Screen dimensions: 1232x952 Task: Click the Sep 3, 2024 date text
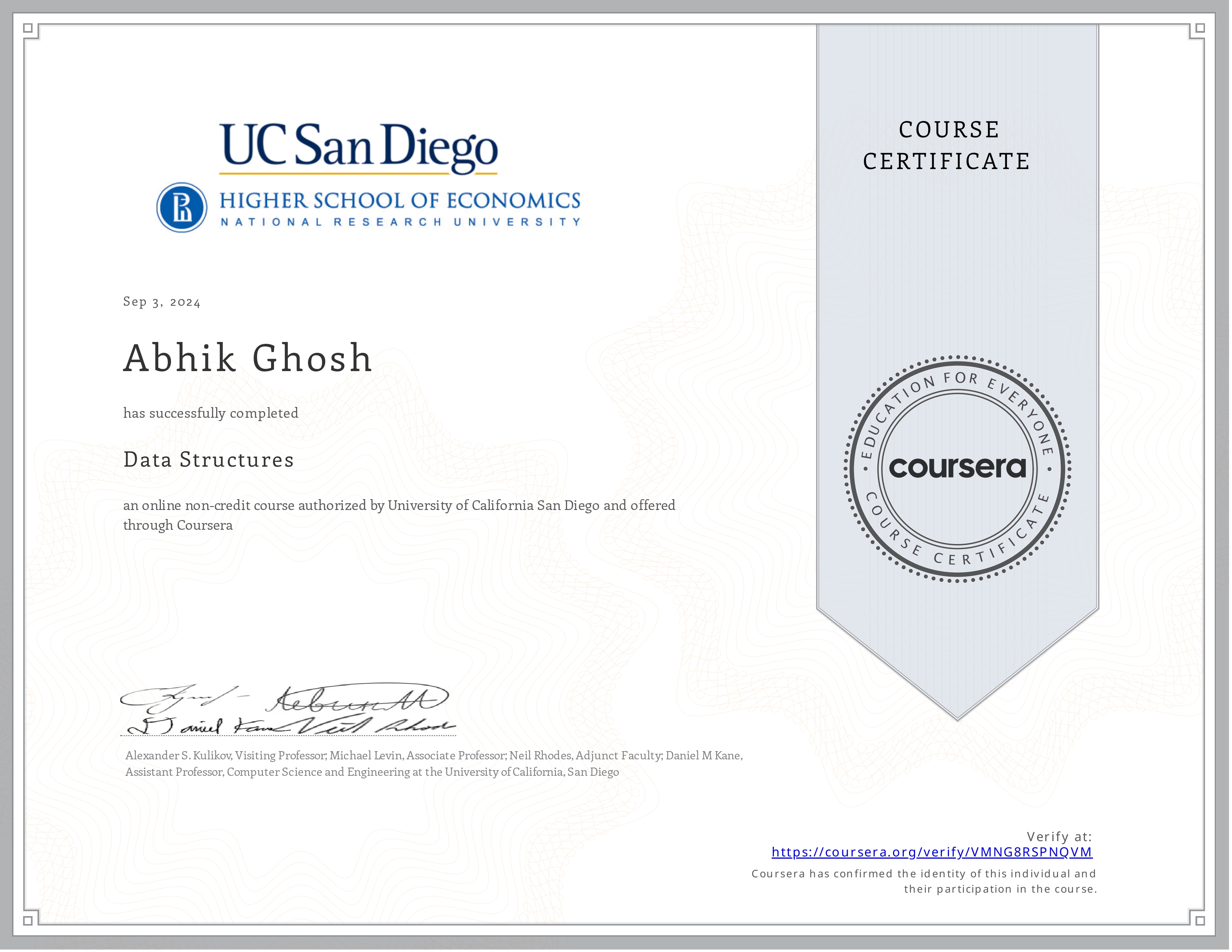162,302
